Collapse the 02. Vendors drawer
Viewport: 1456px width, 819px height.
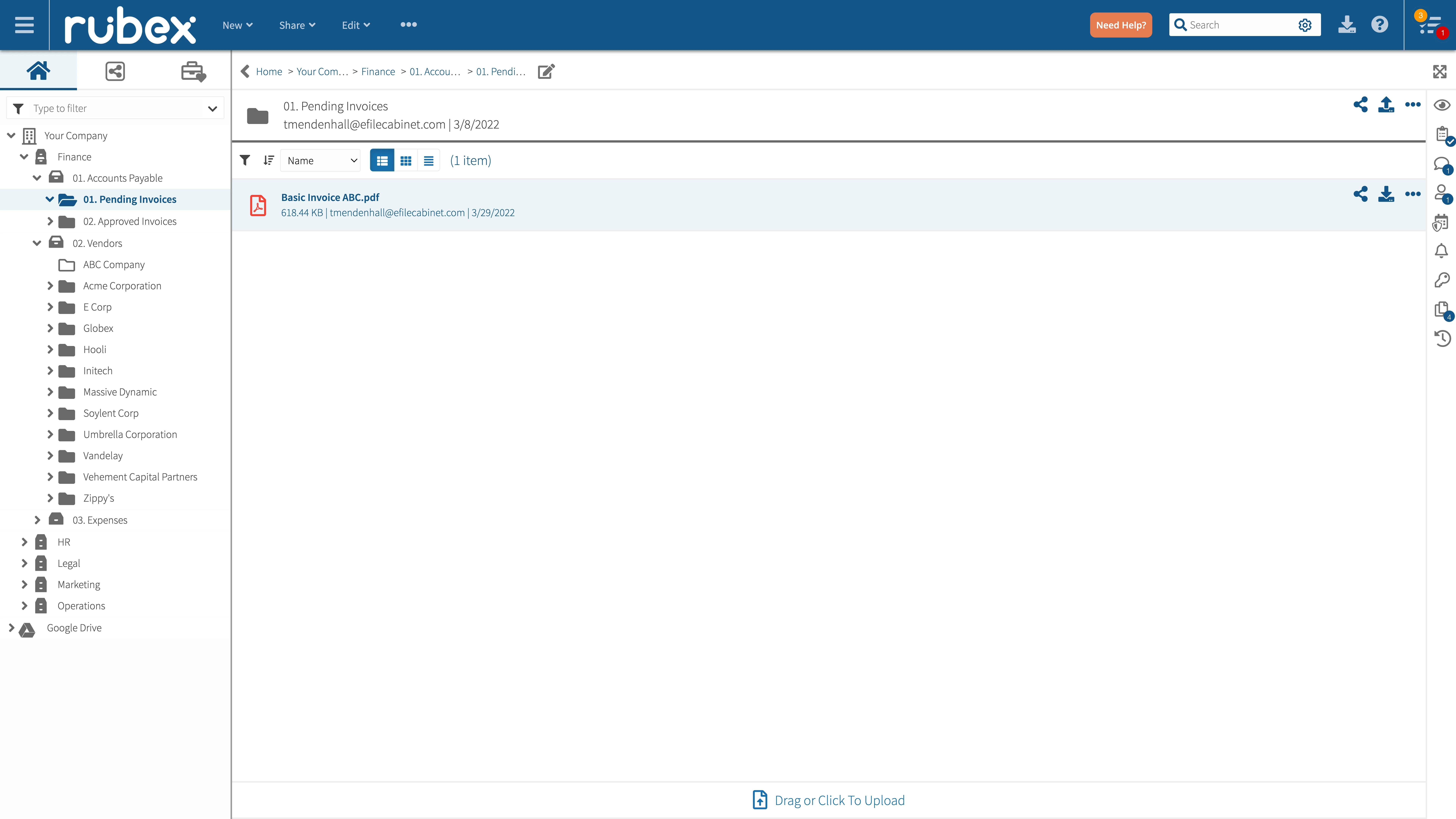tap(37, 243)
